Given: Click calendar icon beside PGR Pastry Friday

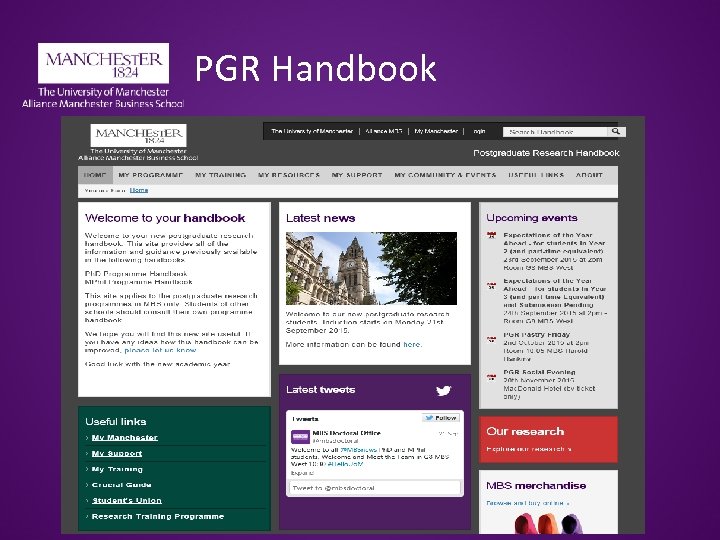Looking at the screenshot, I should pos(491,339).
